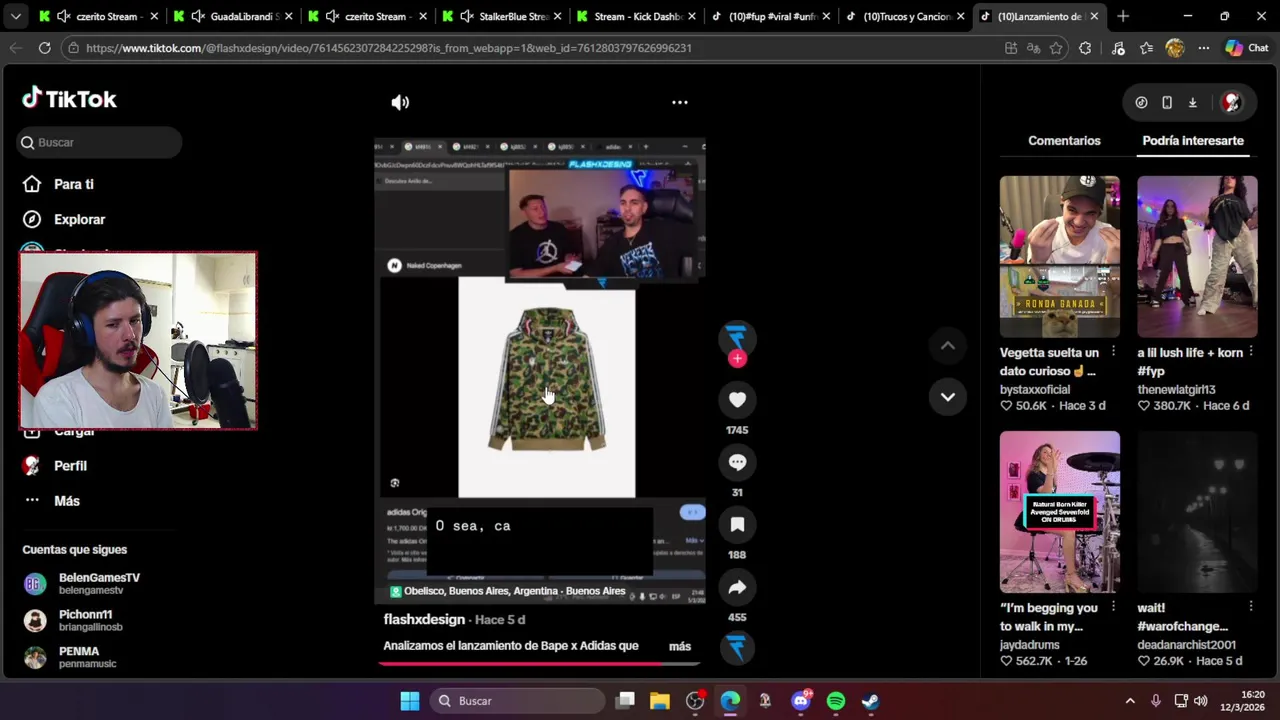Follow flashxdesign with red plus badge
Viewport: 1280px width, 720px height.
737,359
